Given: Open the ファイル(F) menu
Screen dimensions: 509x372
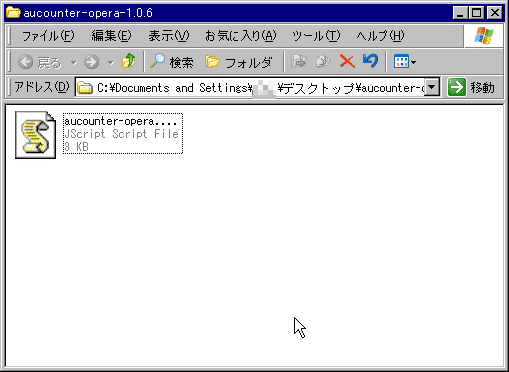Looking at the screenshot, I should (48, 36).
